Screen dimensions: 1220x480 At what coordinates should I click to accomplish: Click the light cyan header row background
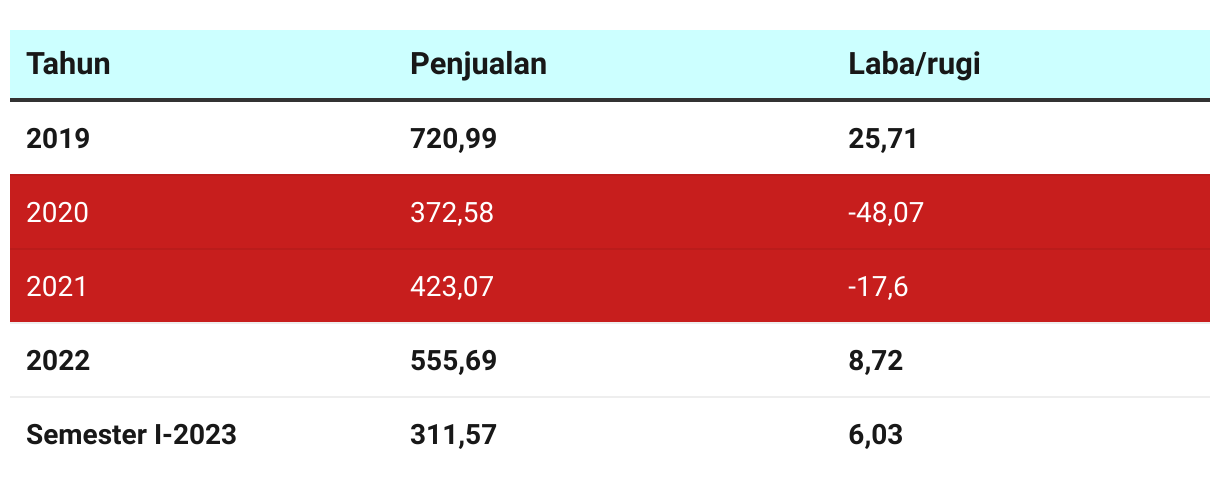click(610, 64)
